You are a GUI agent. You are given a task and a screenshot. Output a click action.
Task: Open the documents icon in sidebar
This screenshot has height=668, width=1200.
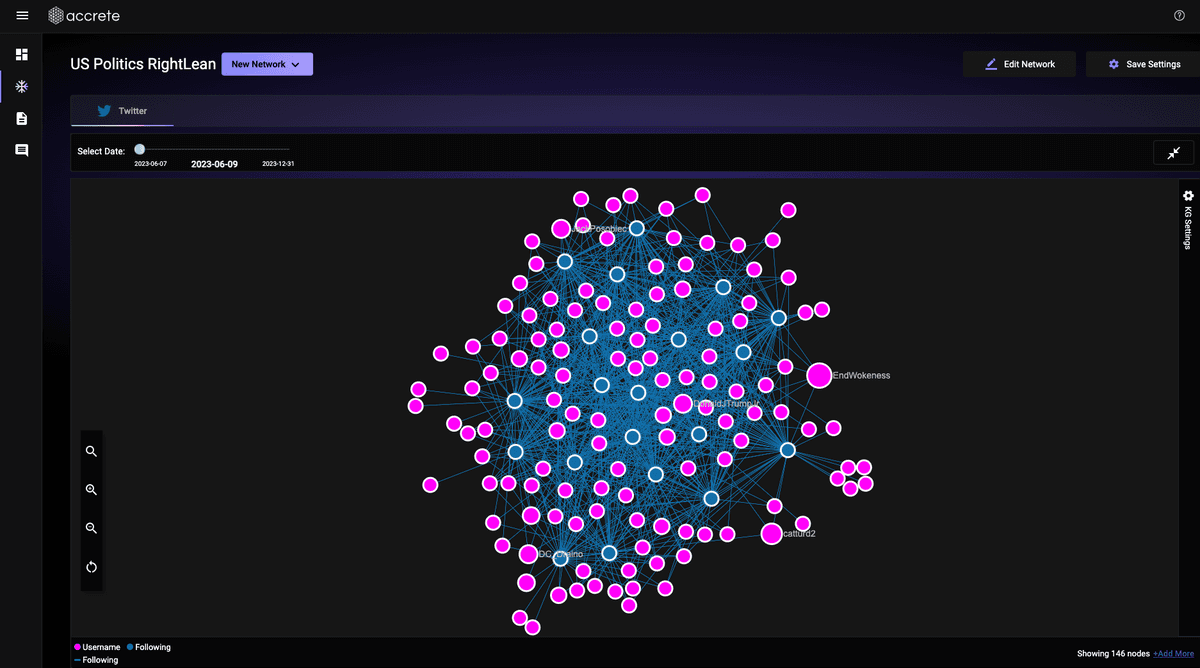(x=22, y=118)
